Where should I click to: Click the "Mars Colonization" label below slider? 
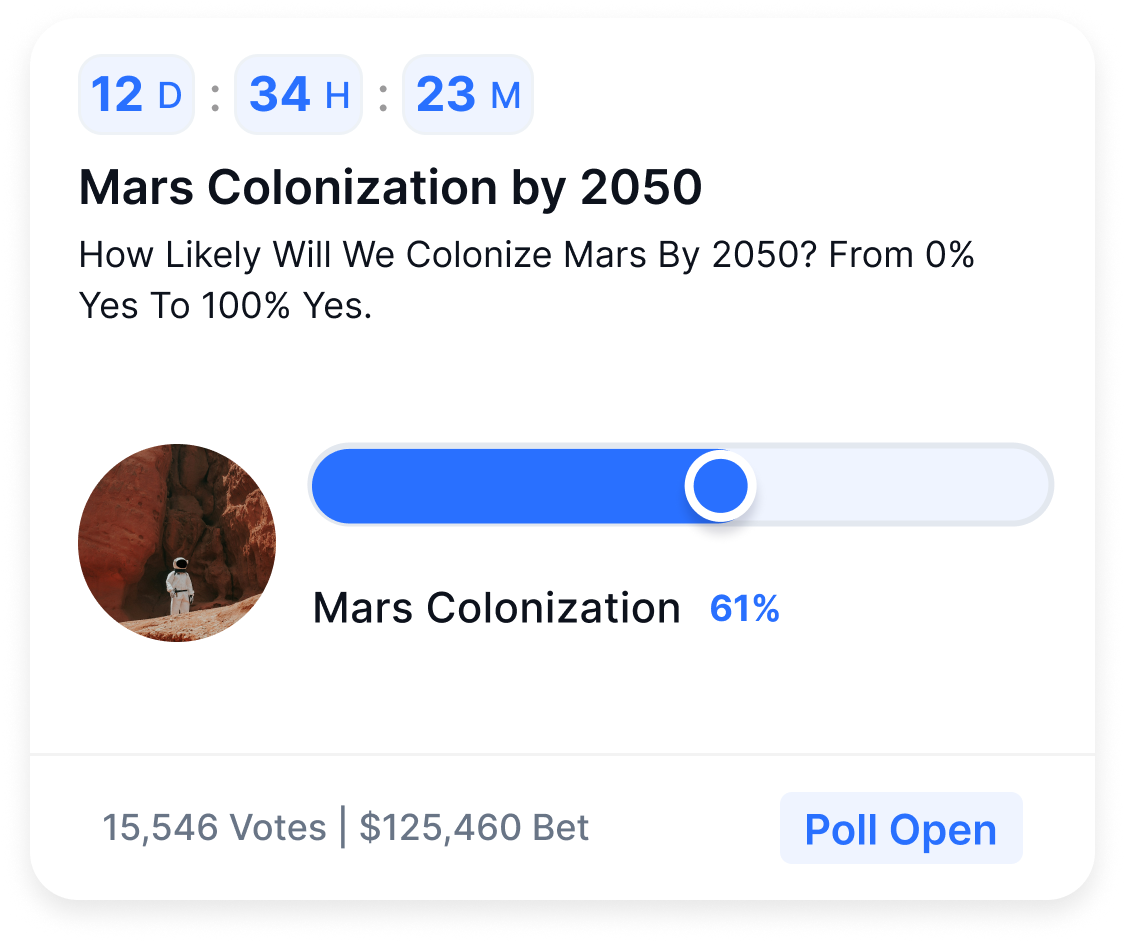click(496, 608)
